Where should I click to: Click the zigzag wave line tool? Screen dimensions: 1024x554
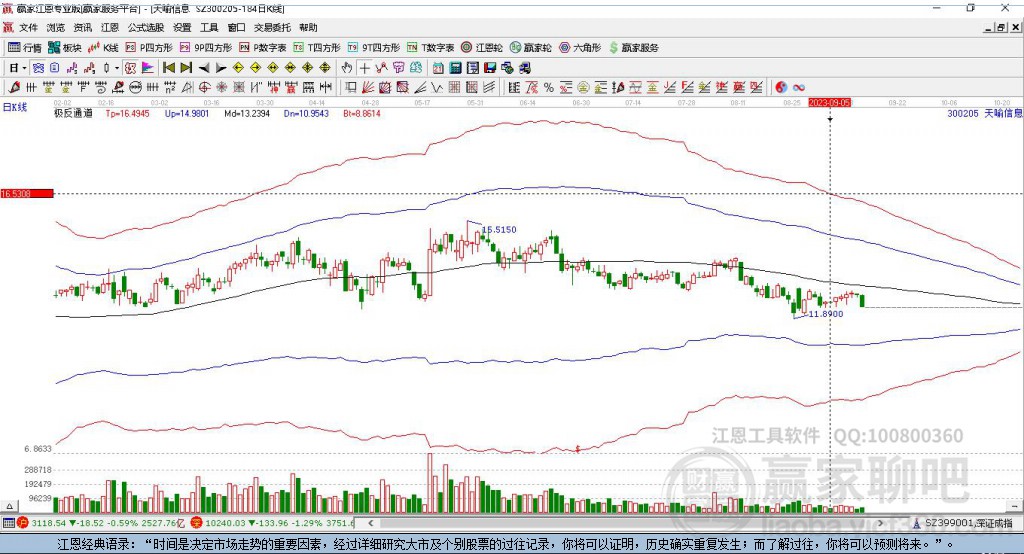[x=436, y=88]
